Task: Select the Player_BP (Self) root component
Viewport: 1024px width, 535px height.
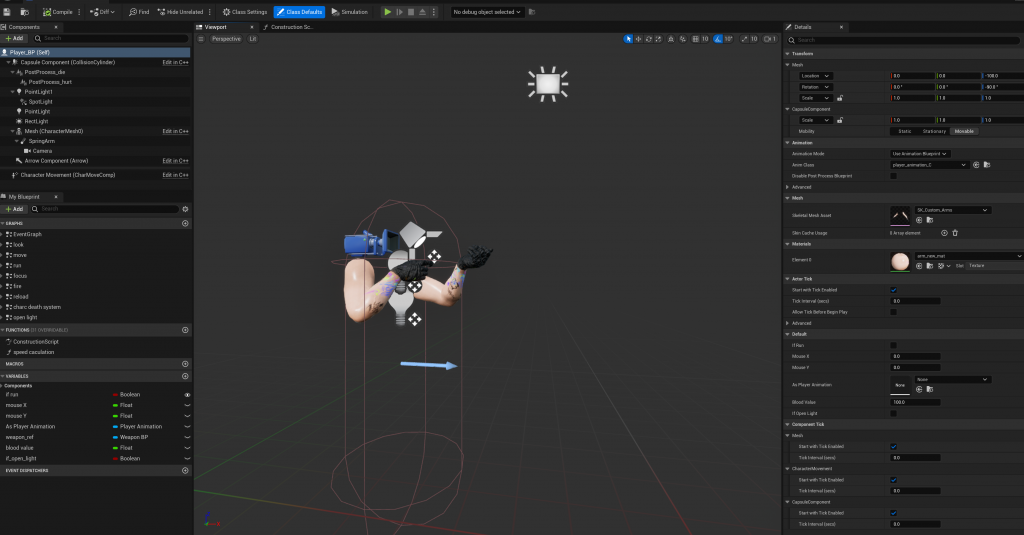Action: 95,52
